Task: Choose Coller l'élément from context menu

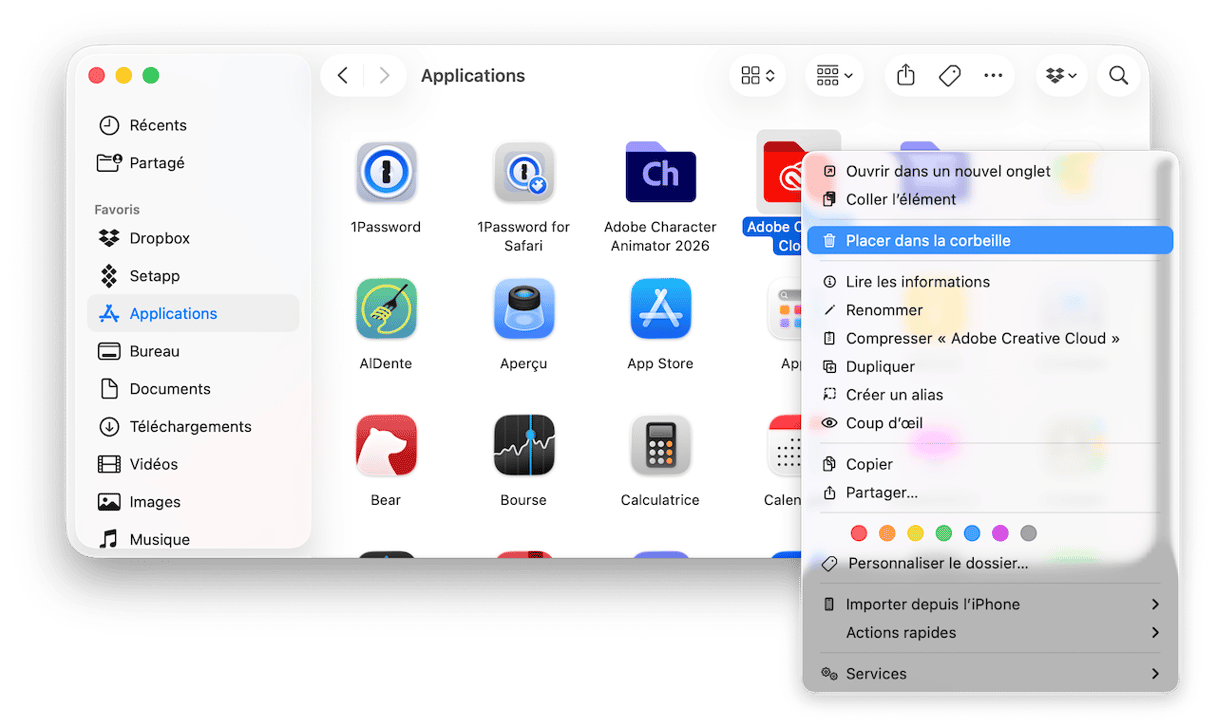Action: [x=990, y=199]
